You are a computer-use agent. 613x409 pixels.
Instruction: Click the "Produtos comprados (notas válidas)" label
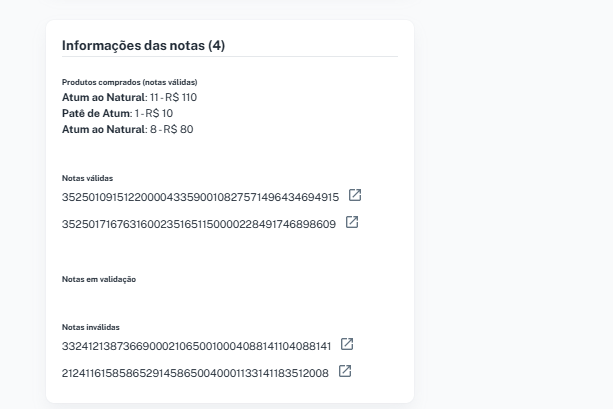coord(129,81)
